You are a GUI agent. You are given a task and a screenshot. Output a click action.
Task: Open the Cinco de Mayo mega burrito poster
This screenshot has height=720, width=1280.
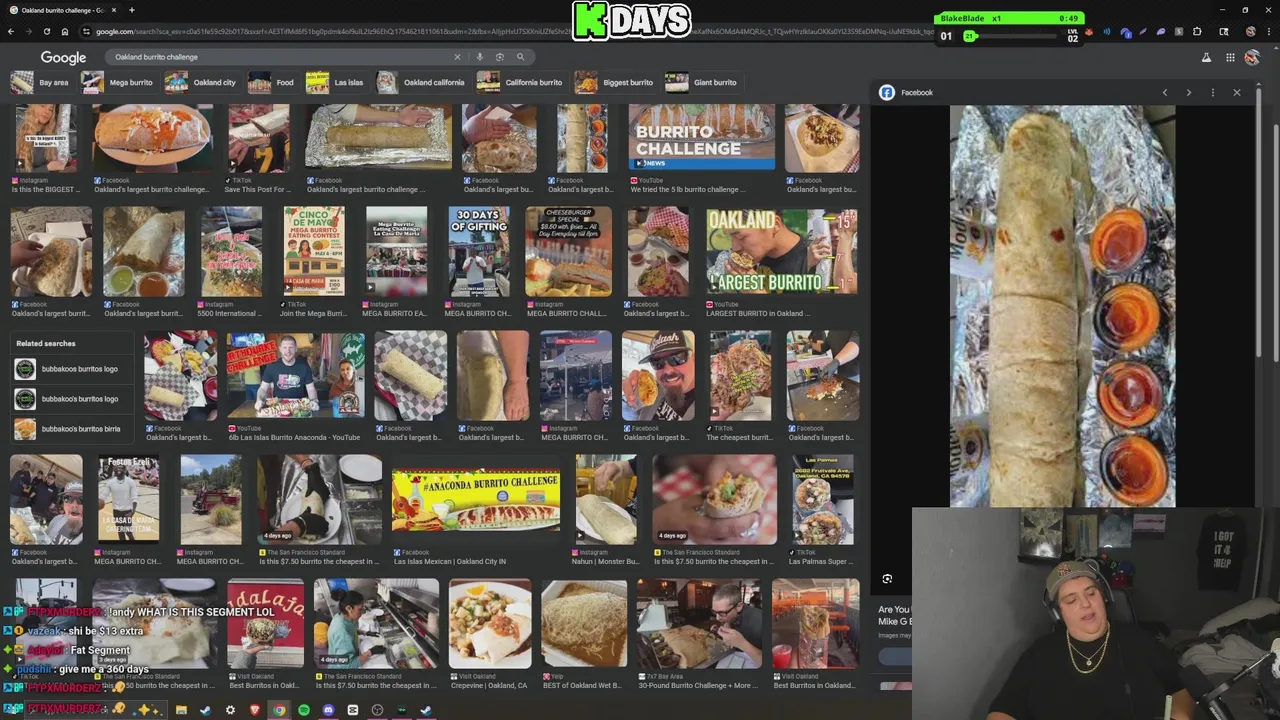314,252
